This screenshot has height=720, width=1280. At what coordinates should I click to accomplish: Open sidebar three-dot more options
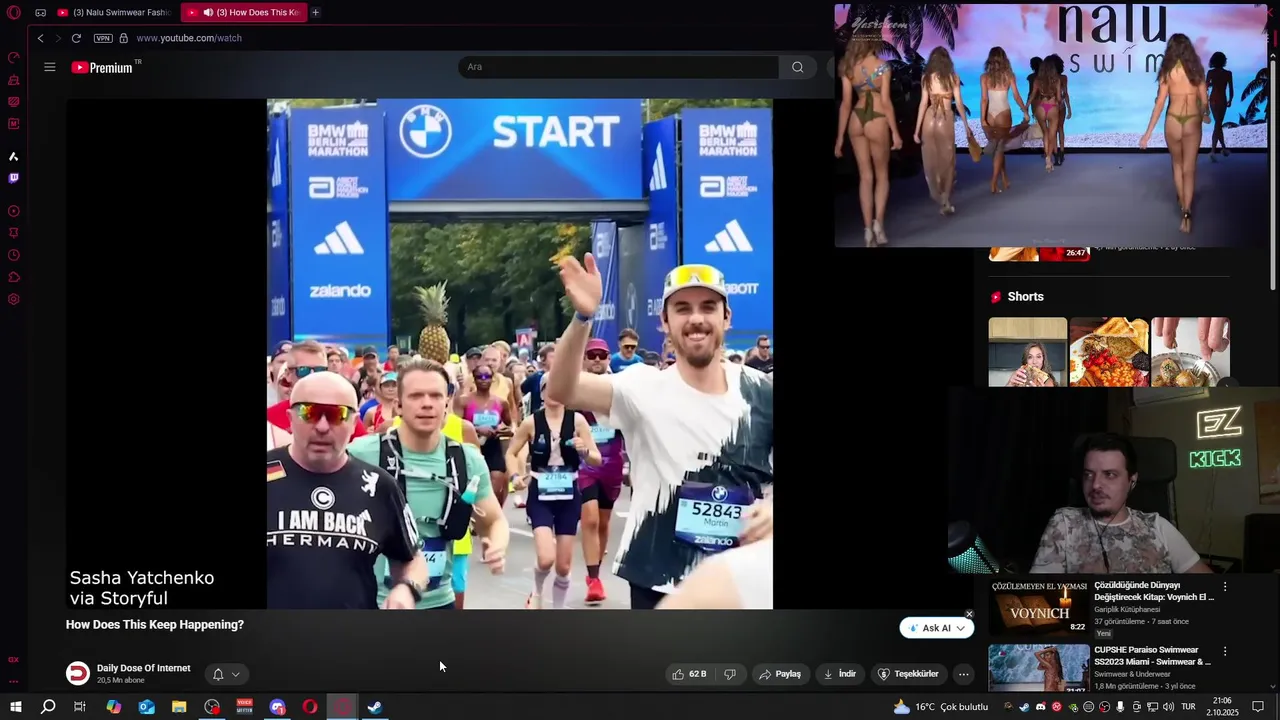(x=14, y=681)
